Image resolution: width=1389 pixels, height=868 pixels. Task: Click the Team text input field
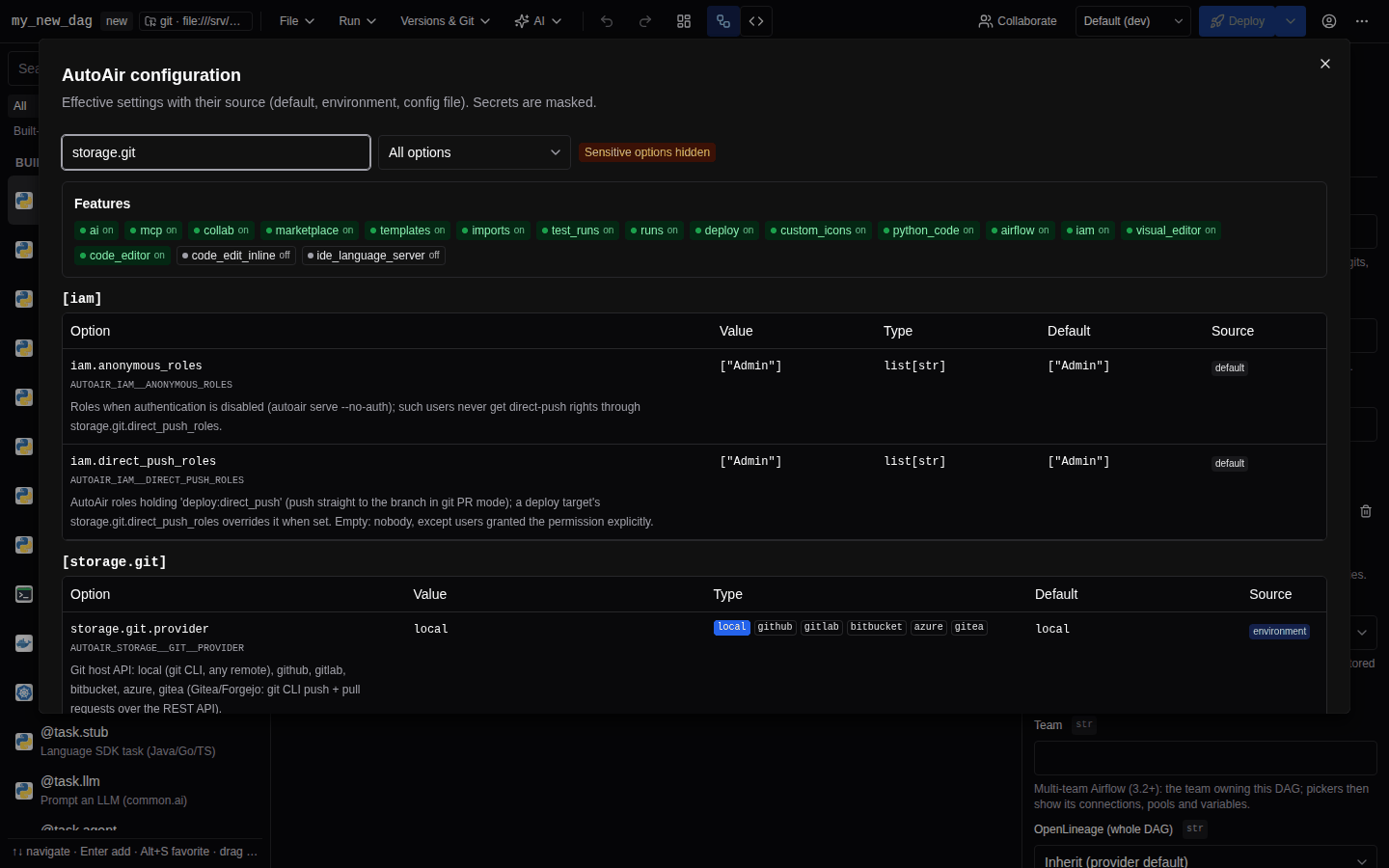pyautogui.click(x=1206, y=758)
